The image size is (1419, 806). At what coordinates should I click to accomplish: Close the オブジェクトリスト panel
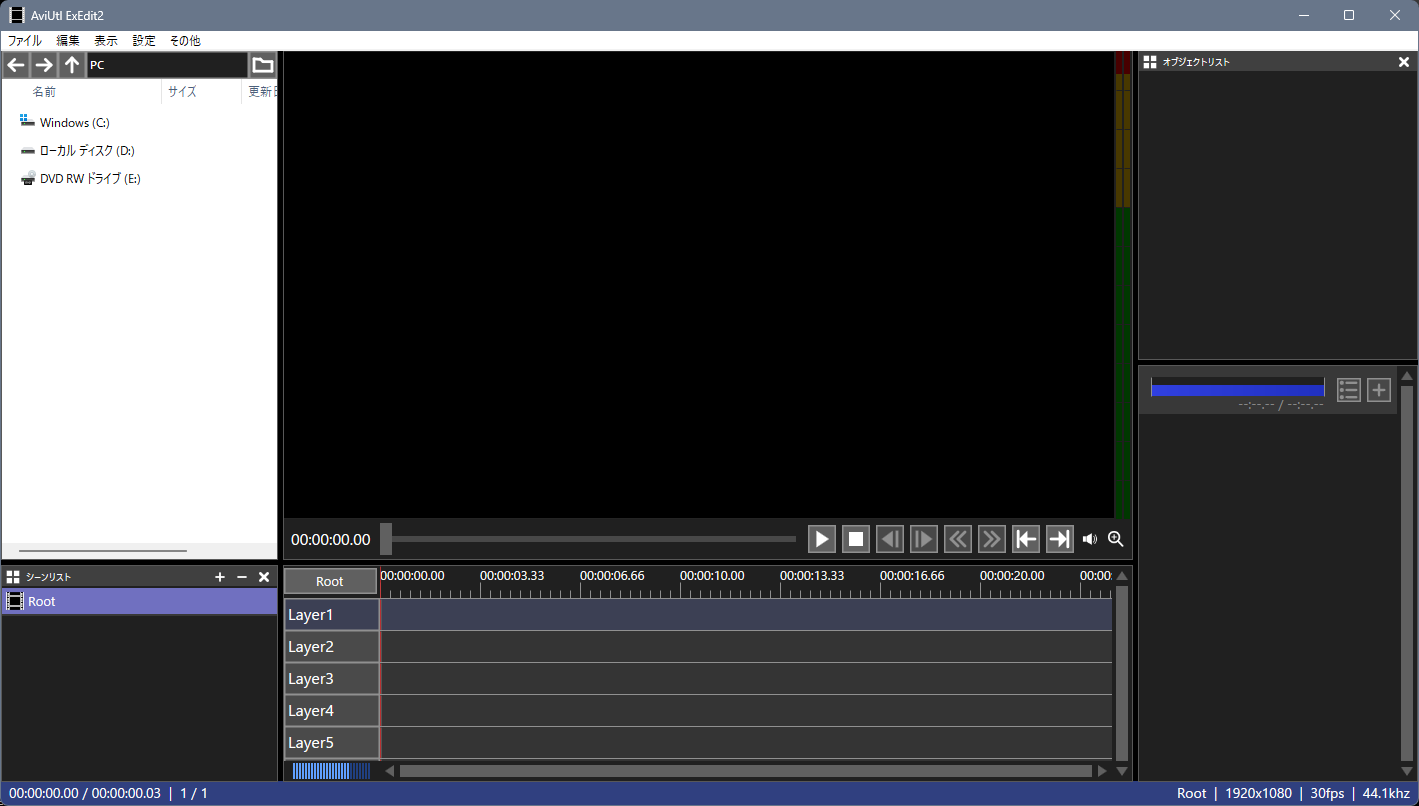coord(1403,62)
